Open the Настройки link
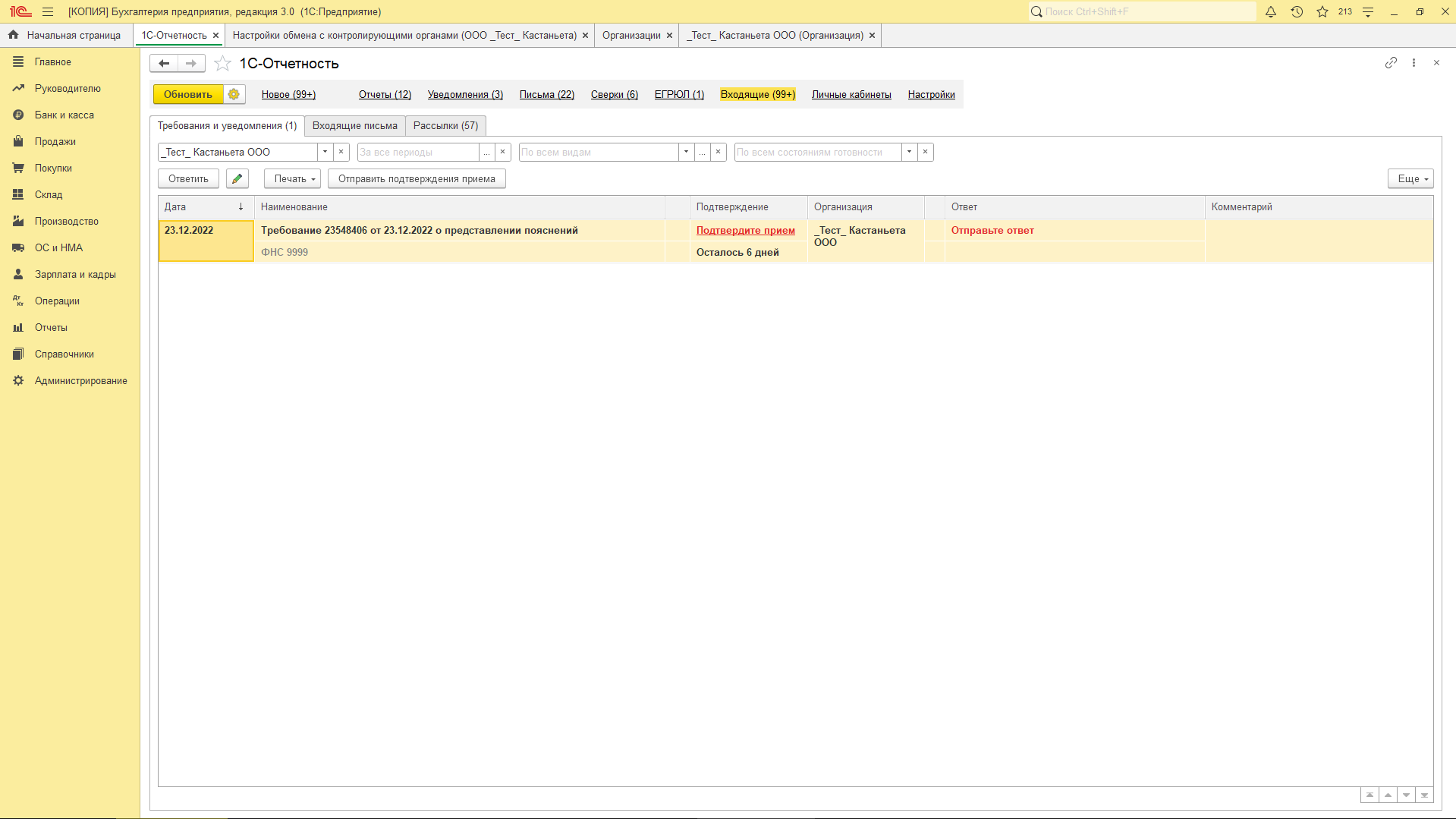1456x819 pixels. [x=931, y=94]
